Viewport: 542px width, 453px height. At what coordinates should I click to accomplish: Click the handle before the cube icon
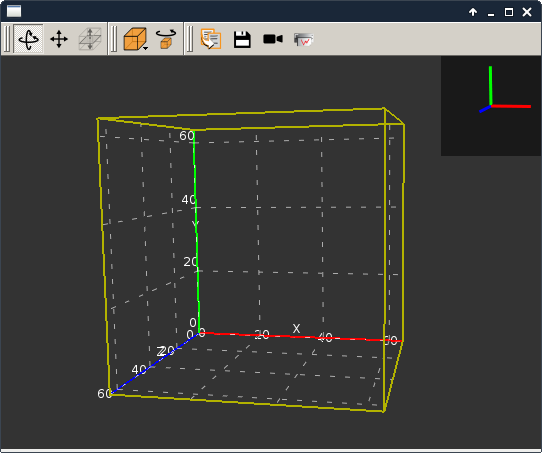pos(114,39)
